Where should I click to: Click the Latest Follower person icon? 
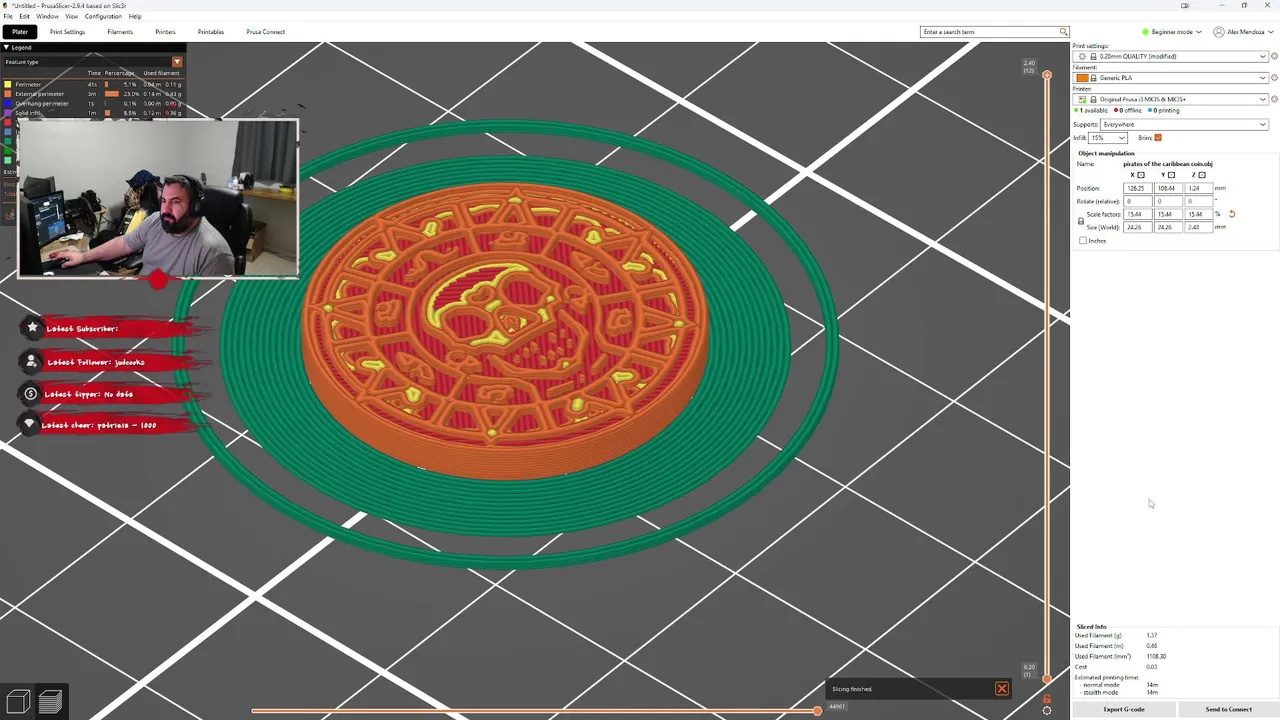click(32, 361)
